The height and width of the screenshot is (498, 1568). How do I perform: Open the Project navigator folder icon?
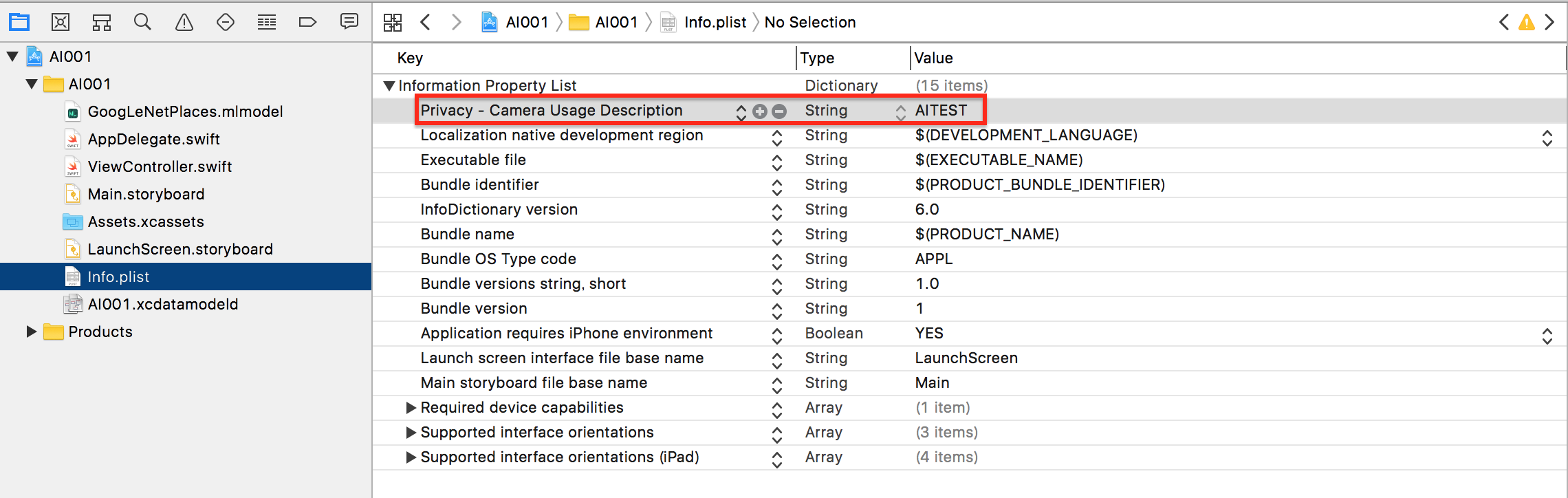click(x=19, y=22)
